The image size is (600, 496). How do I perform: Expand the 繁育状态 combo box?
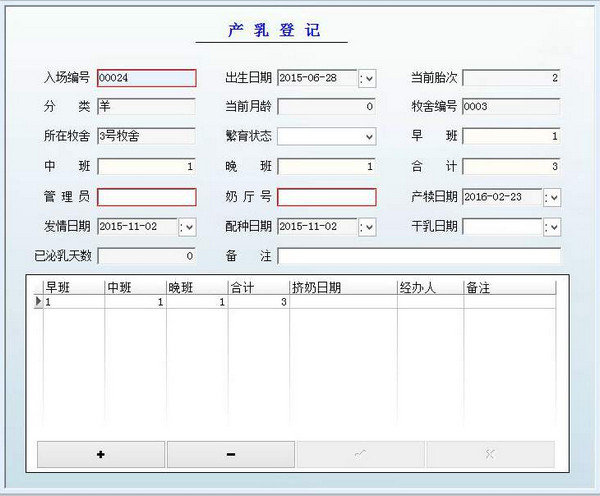[369, 136]
